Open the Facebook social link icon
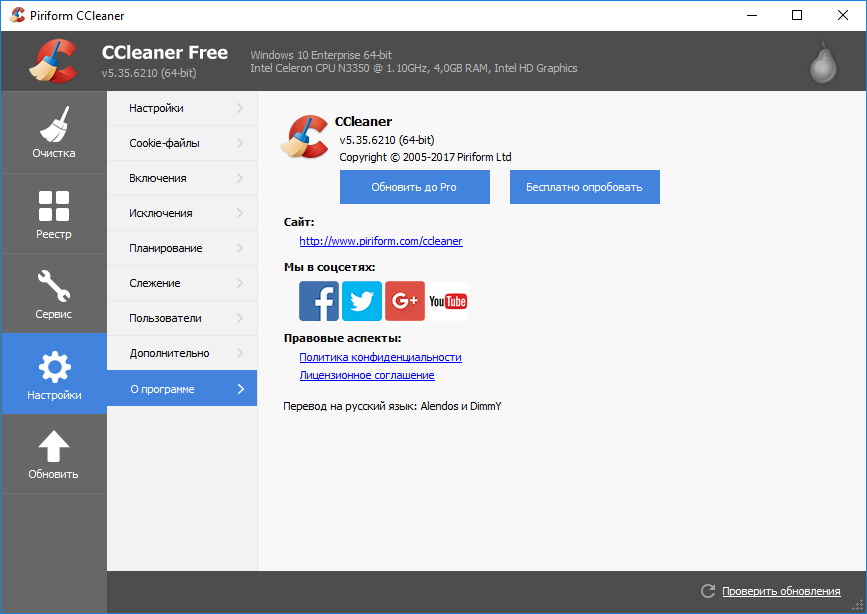The height and width of the screenshot is (614, 867). pyautogui.click(x=319, y=301)
